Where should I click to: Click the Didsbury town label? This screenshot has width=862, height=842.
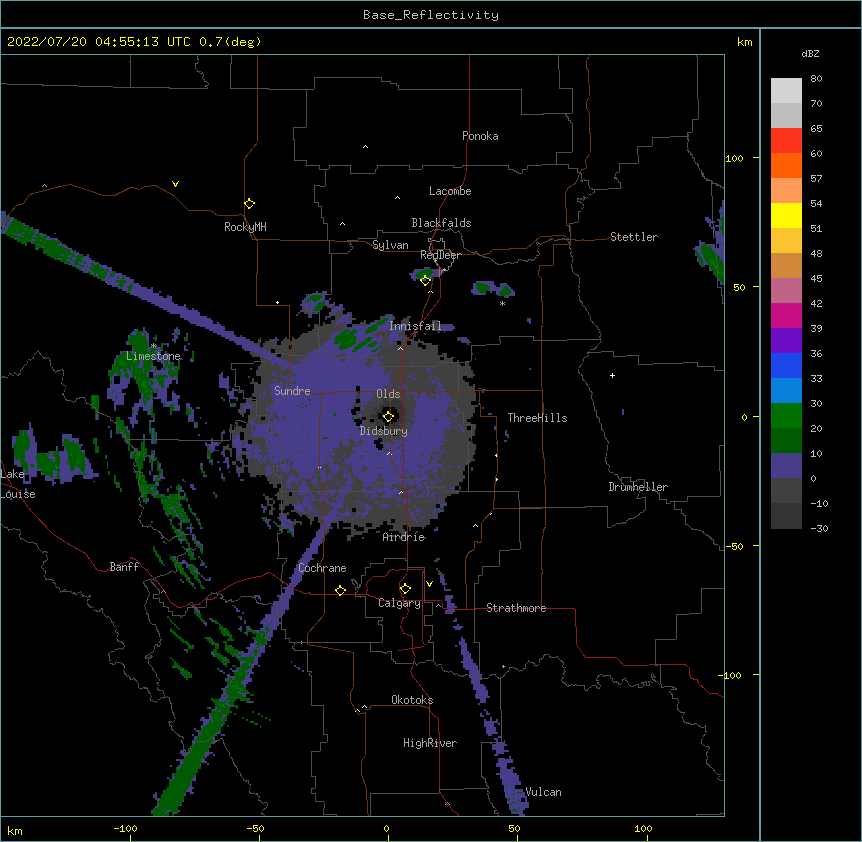click(384, 431)
